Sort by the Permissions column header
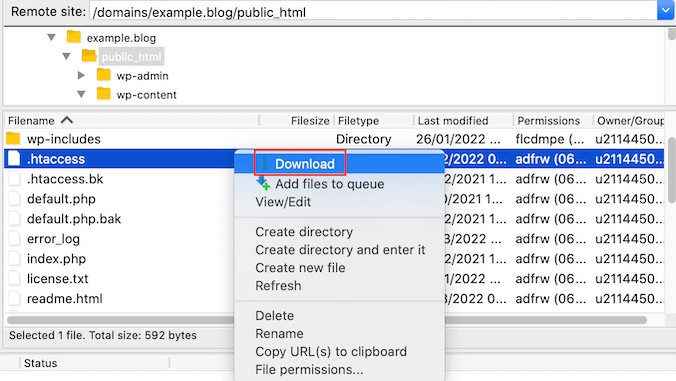The image size is (676, 381). 548,121
